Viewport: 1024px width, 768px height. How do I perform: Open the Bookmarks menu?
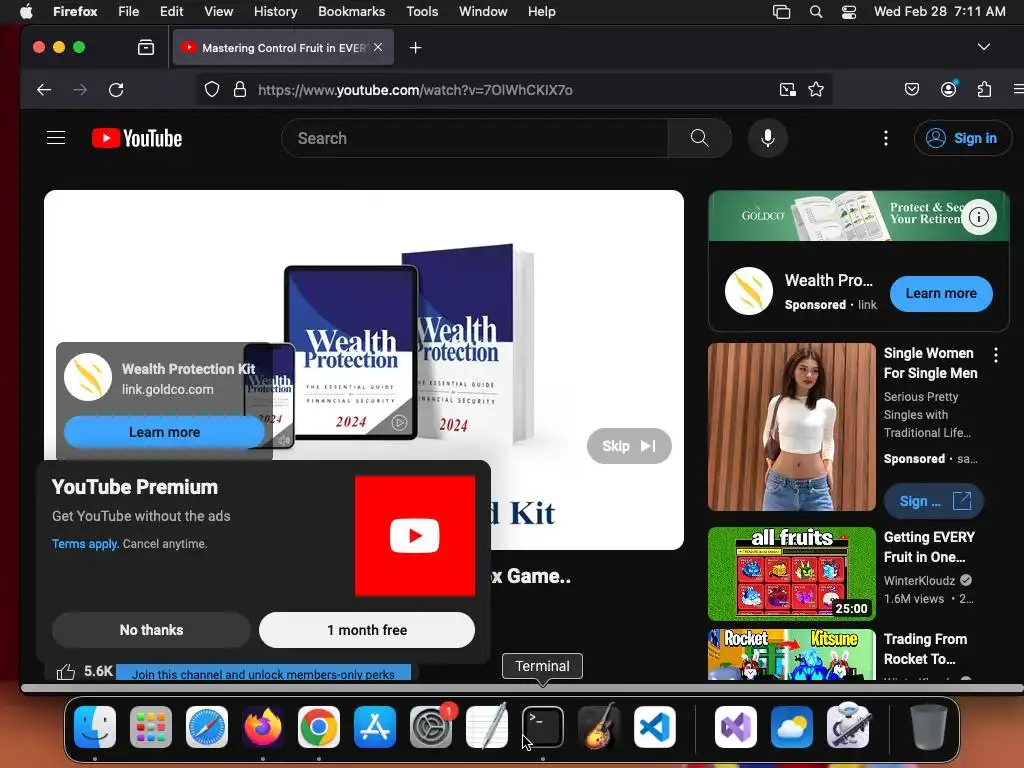[351, 11]
